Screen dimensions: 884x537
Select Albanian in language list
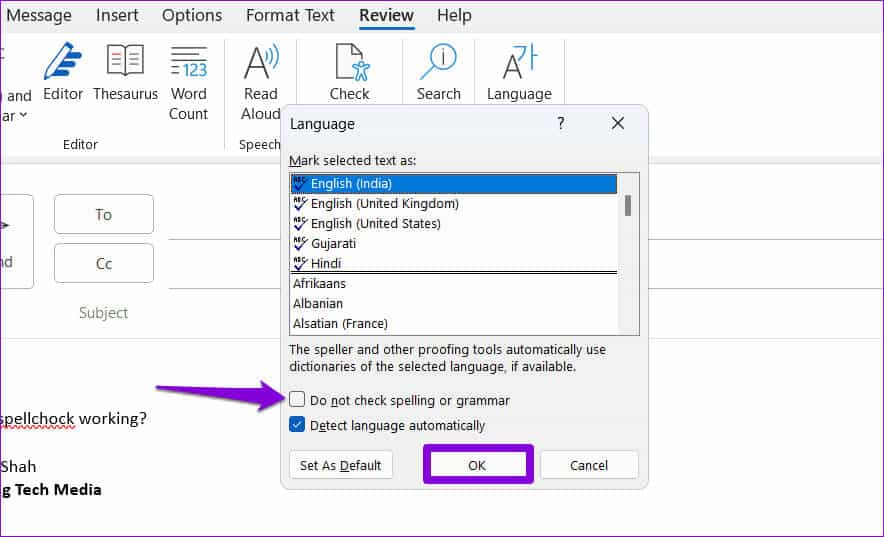pos(454,303)
